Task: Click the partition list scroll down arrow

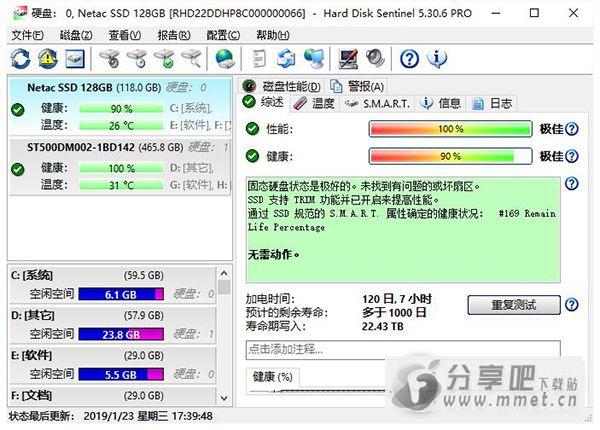Action: pyautogui.click(x=224, y=398)
